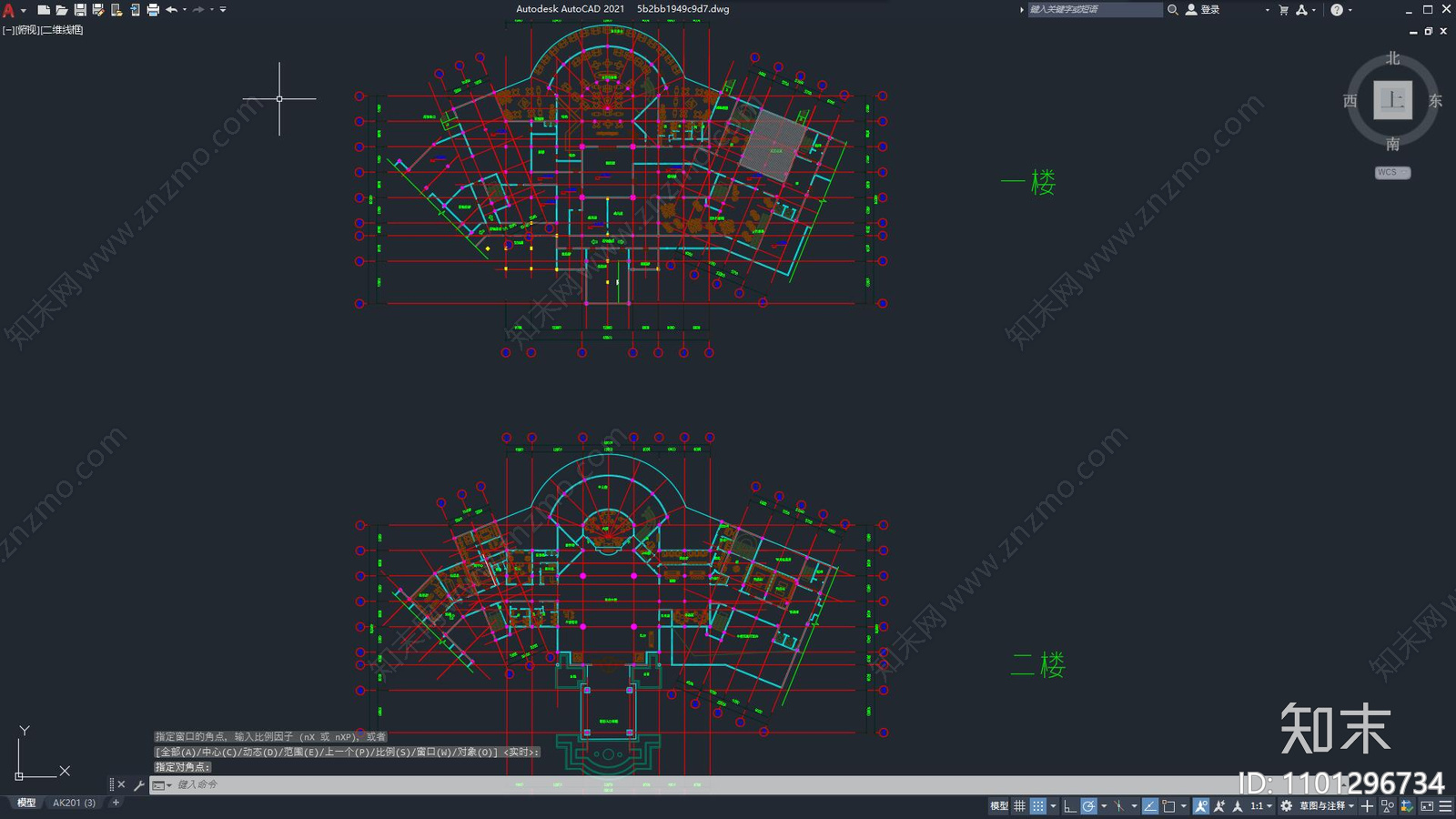Close the command line window
This screenshot has height=819, width=1456.
click(121, 784)
